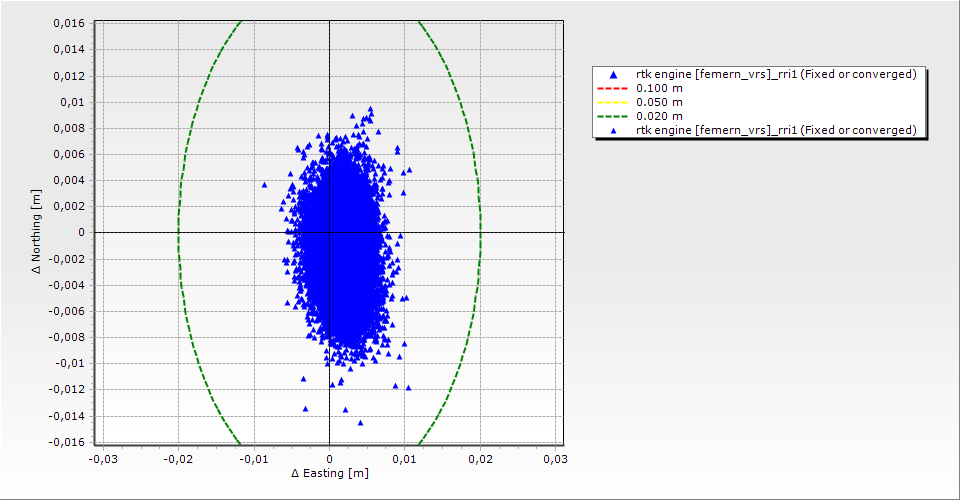Click the -0,03 tick label on the Easting axis

pyautogui.click(x=102, y=459)
